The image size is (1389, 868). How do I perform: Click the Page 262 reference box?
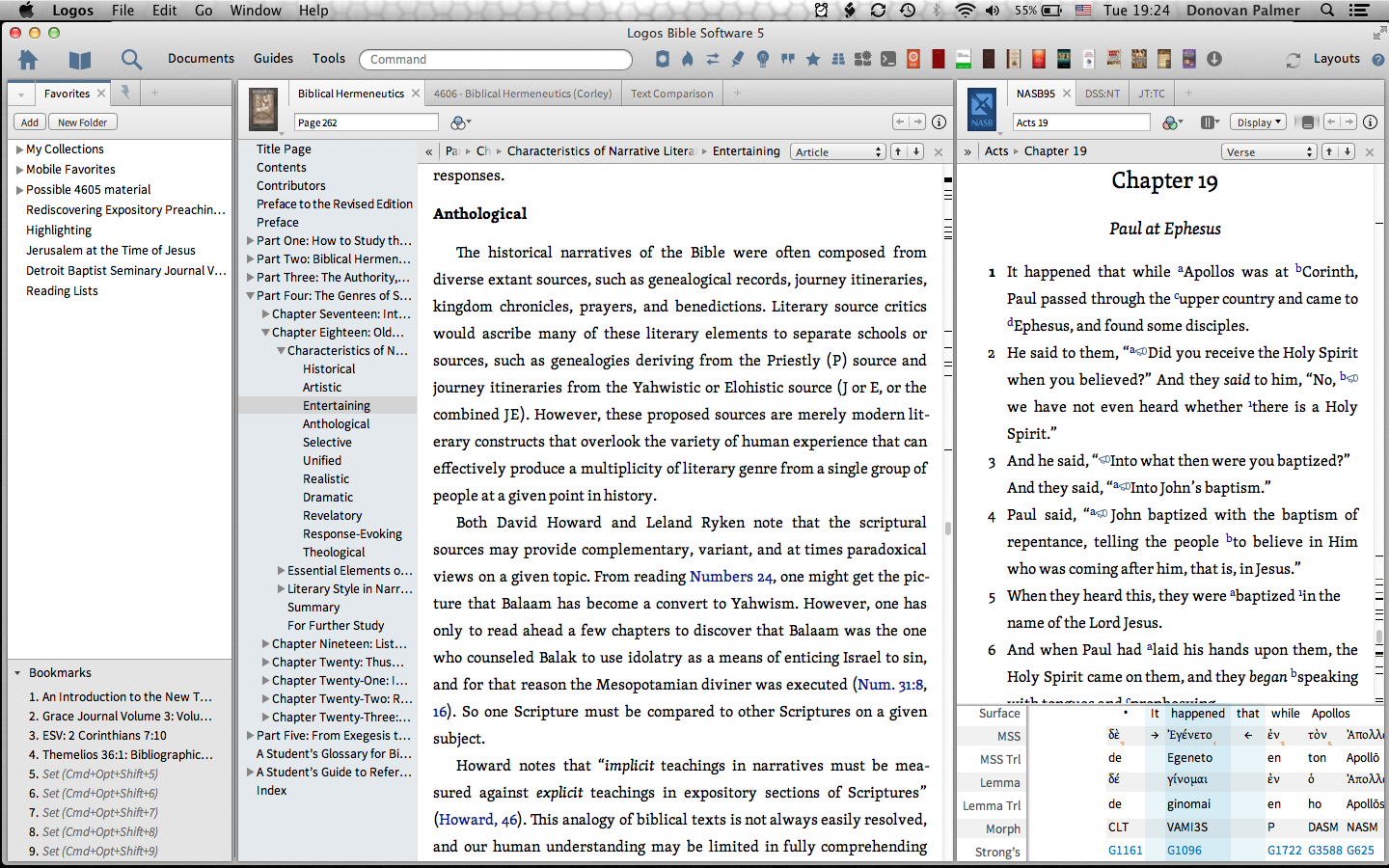tap(365, 122)
